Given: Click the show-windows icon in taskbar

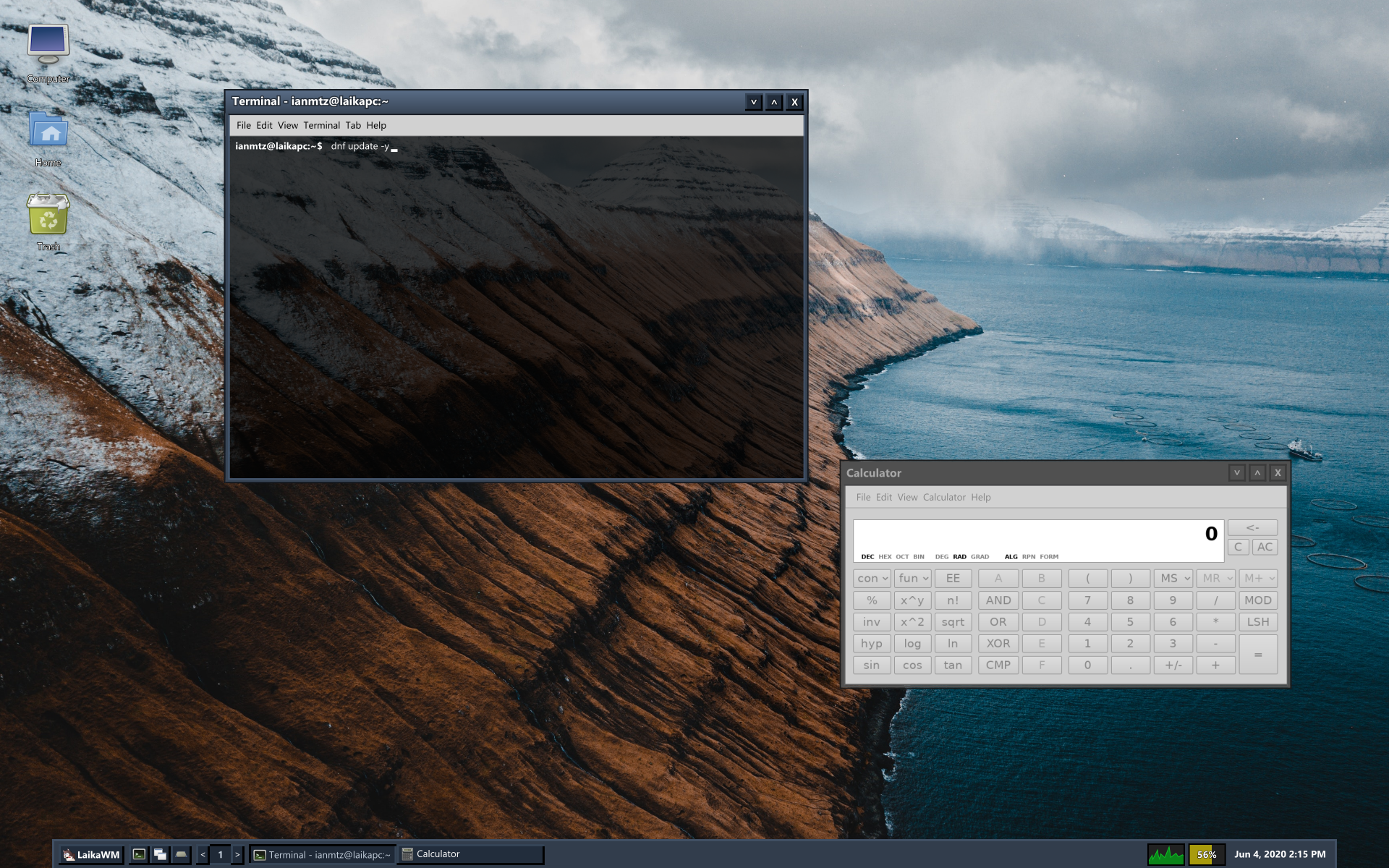Looking at the screenshot, I should tap(160, 854).
